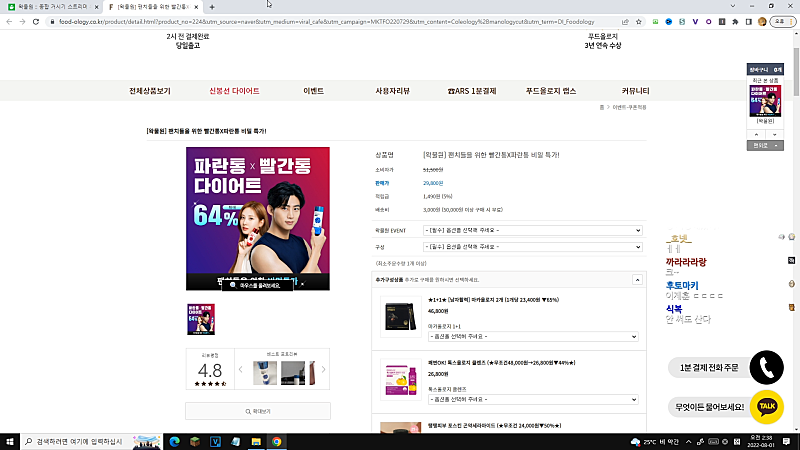
Task: Open the 구성 option dropdown
Action: coord(532,246)
